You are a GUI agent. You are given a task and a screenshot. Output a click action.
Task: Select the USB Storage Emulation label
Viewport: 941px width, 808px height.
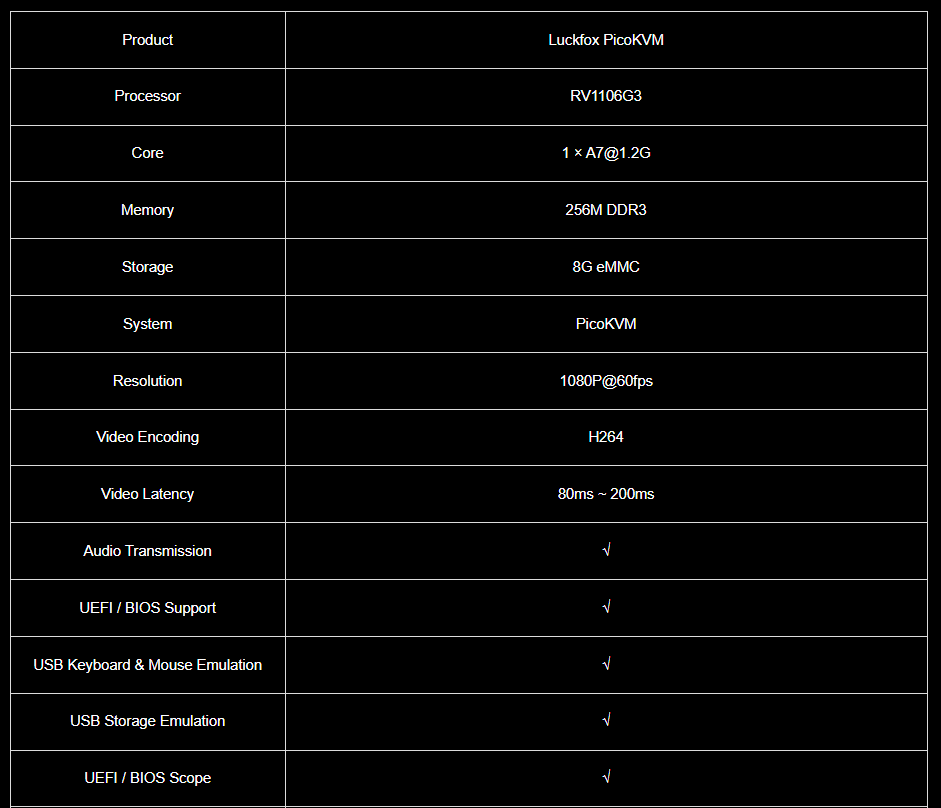[x=147, y=721]
